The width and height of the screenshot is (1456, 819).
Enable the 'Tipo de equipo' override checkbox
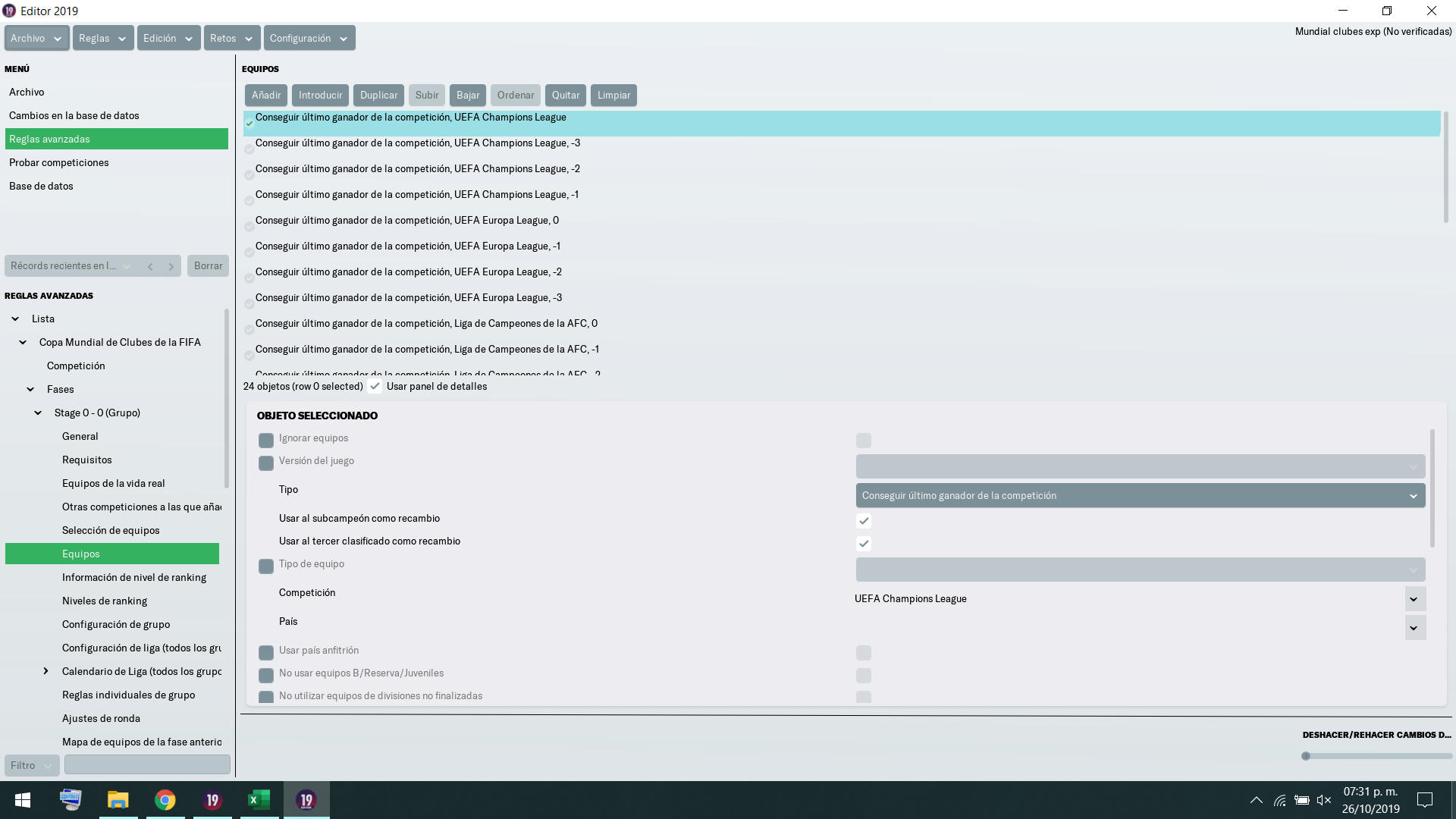click(266, 566)
